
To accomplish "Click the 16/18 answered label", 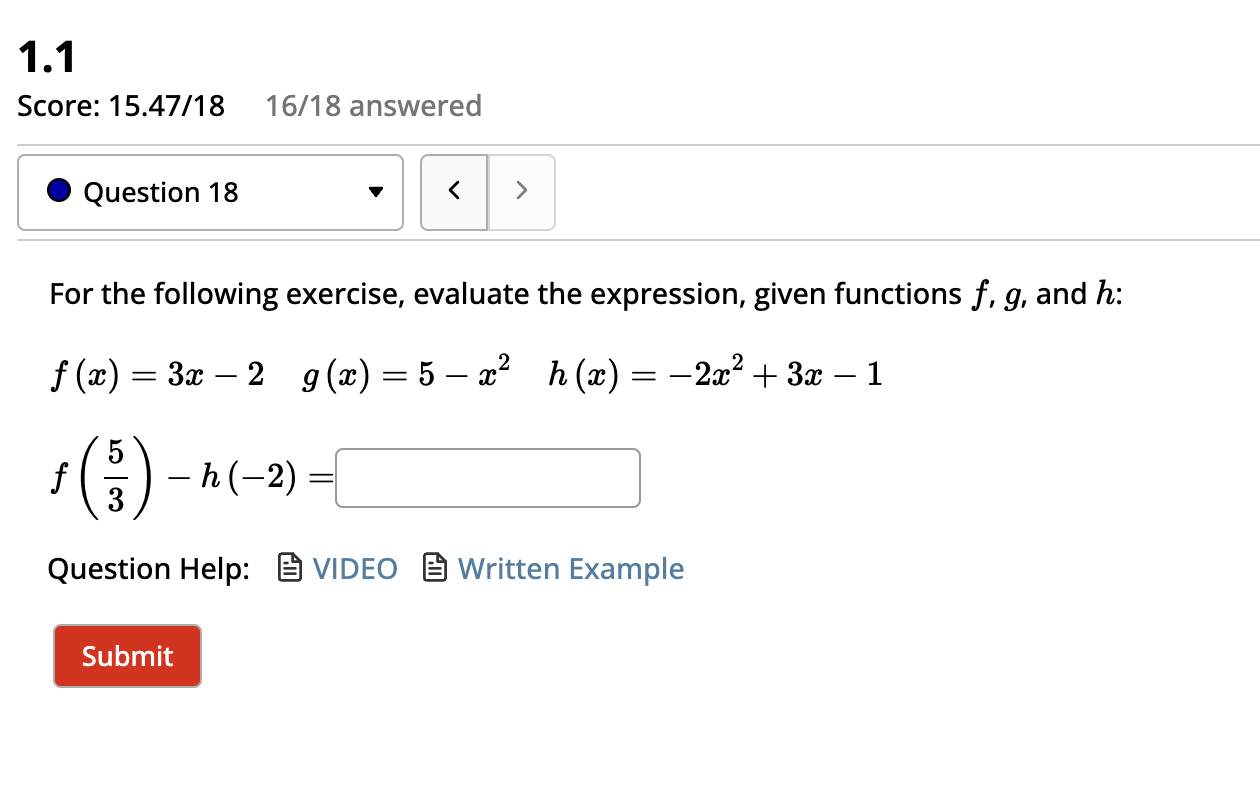I will 374,106.
